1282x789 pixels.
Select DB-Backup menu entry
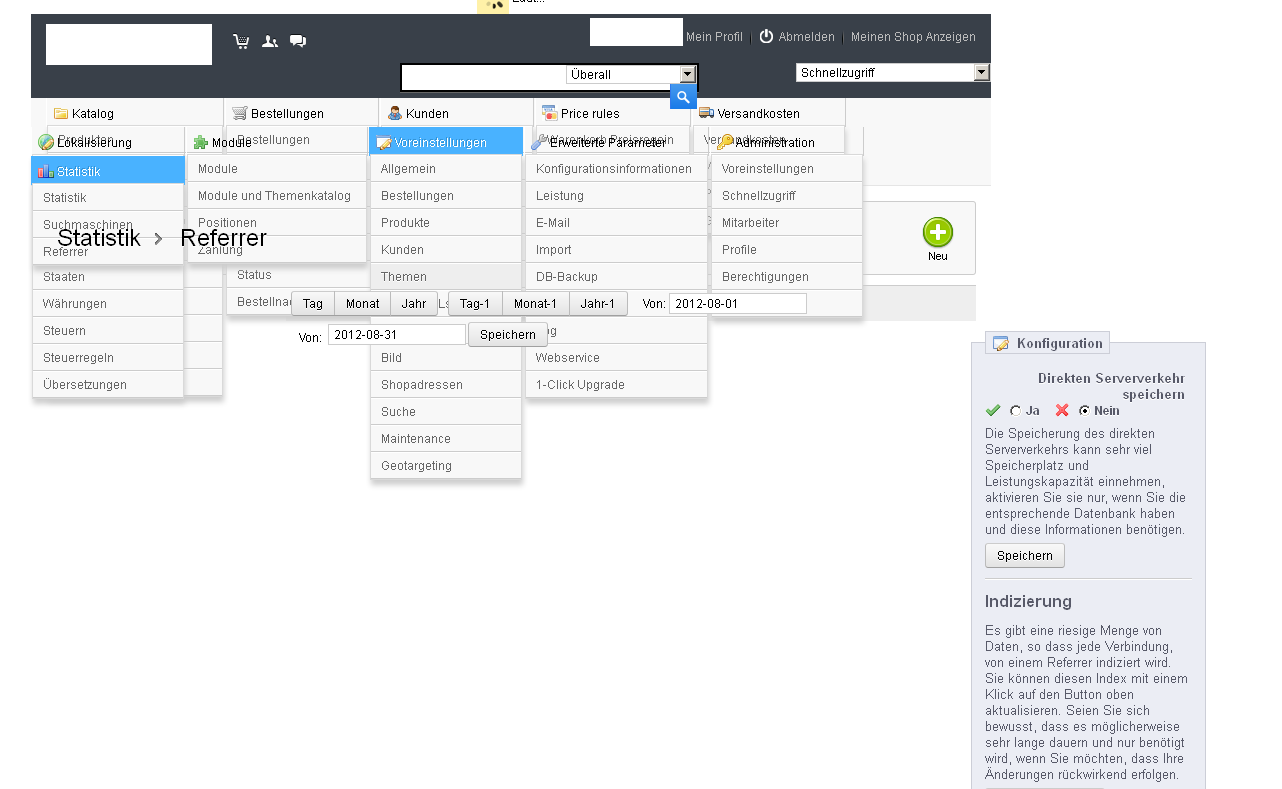coord(616,276)
